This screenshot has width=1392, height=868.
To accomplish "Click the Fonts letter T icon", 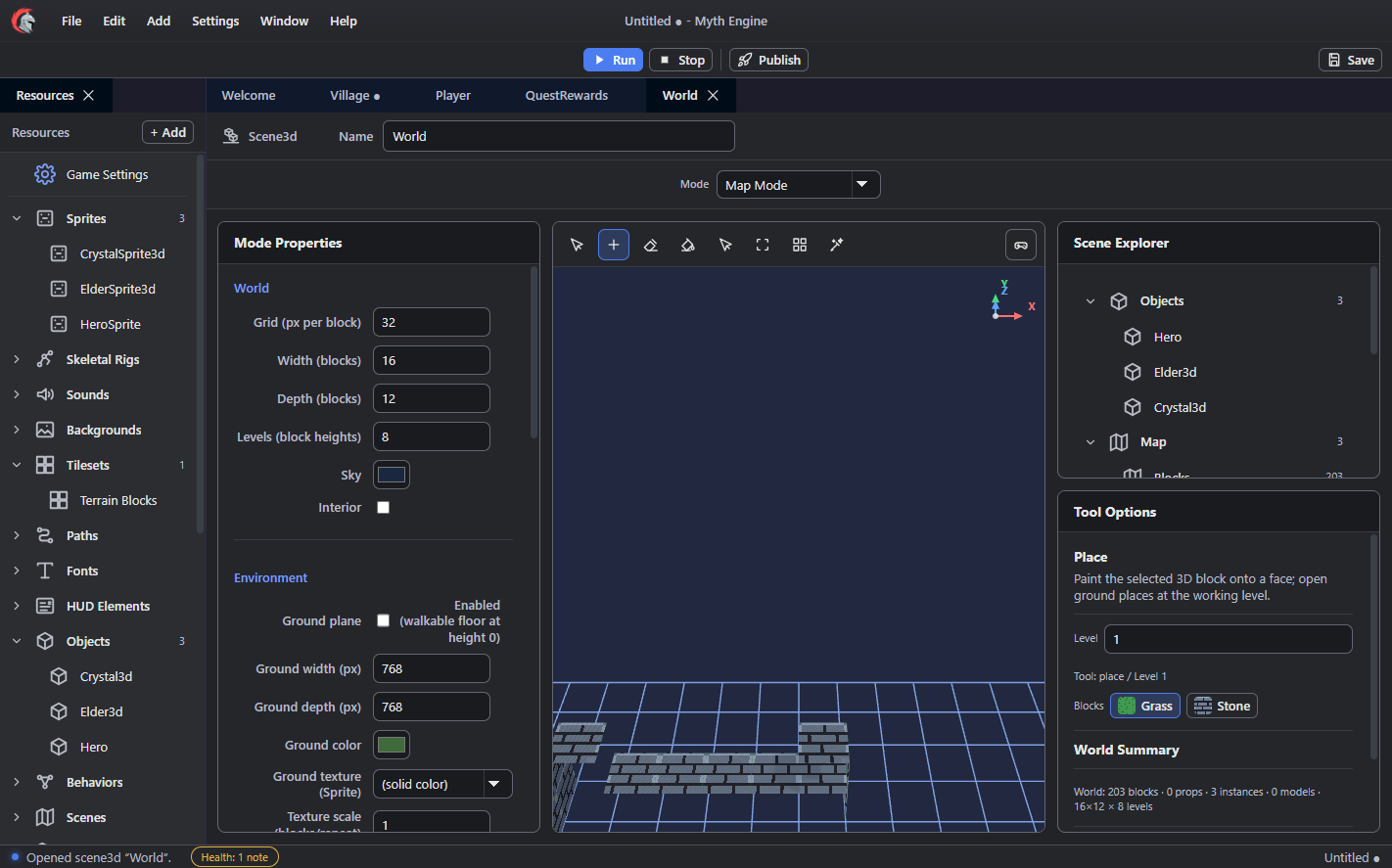I will point(45,571).
